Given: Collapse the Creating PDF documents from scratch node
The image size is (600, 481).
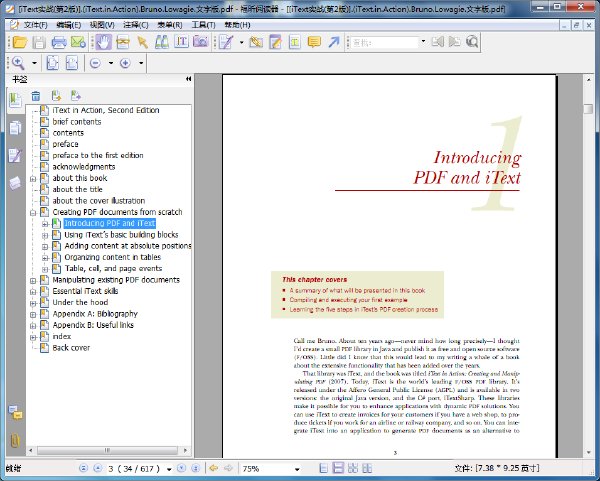Looking at the screenshot, I should point(33,212).
